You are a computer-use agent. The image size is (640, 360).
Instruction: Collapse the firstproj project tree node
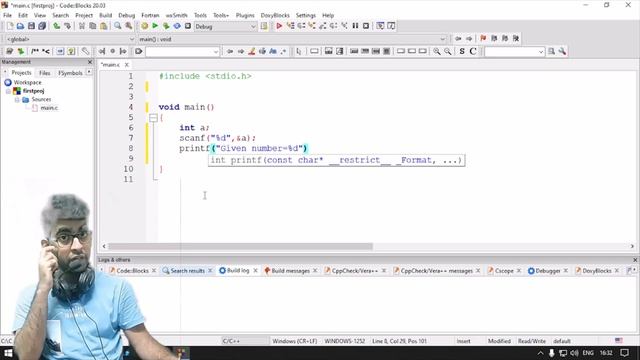pos(8,91)
